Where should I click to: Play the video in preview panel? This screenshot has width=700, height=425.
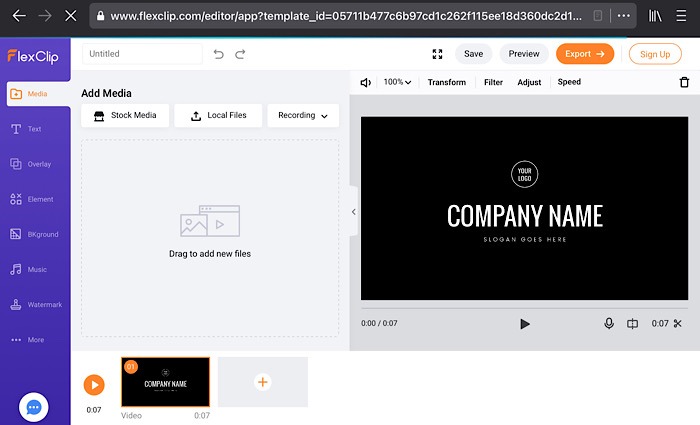tap(525, 323)
